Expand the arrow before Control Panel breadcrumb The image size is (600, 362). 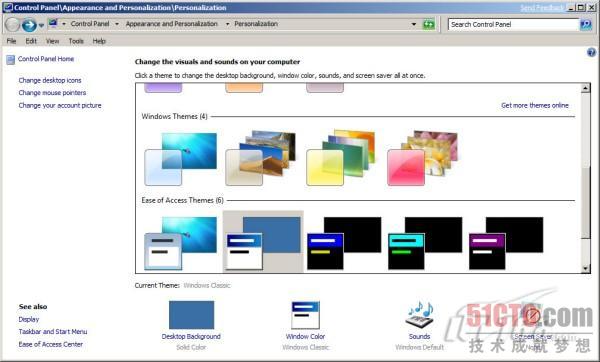[64, 24]
